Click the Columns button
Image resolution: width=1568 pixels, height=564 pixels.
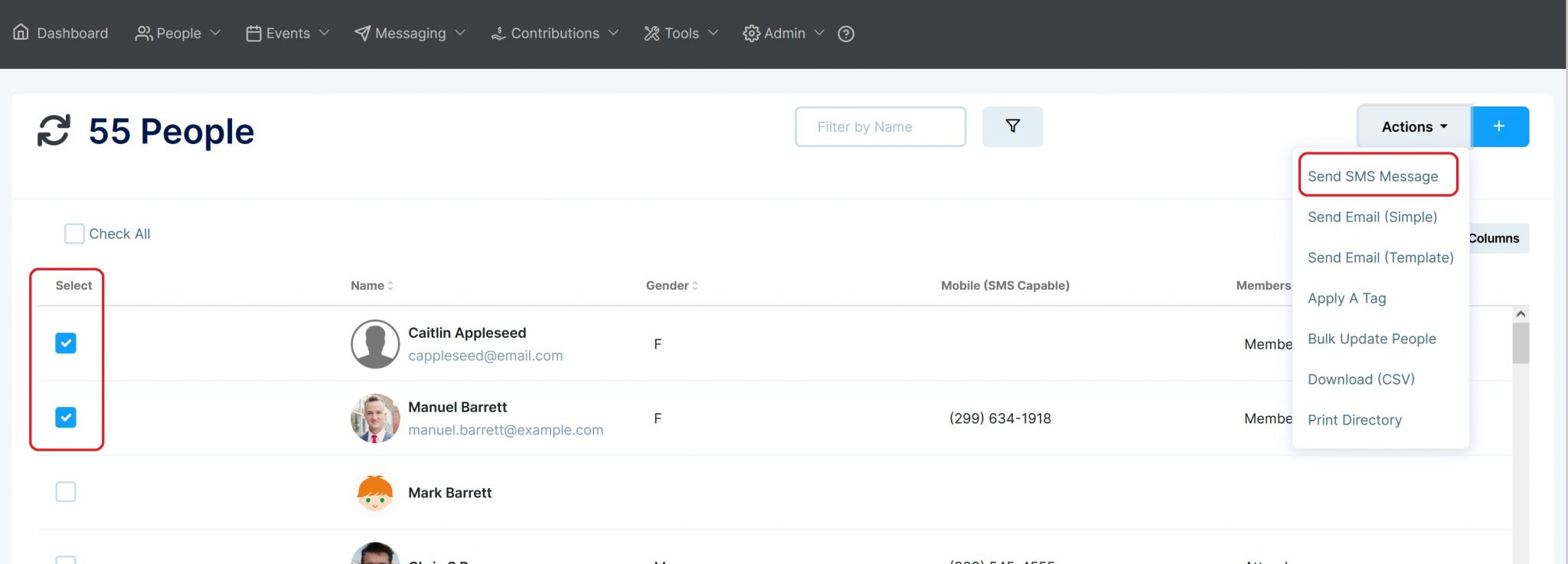tap(1498, 238)
